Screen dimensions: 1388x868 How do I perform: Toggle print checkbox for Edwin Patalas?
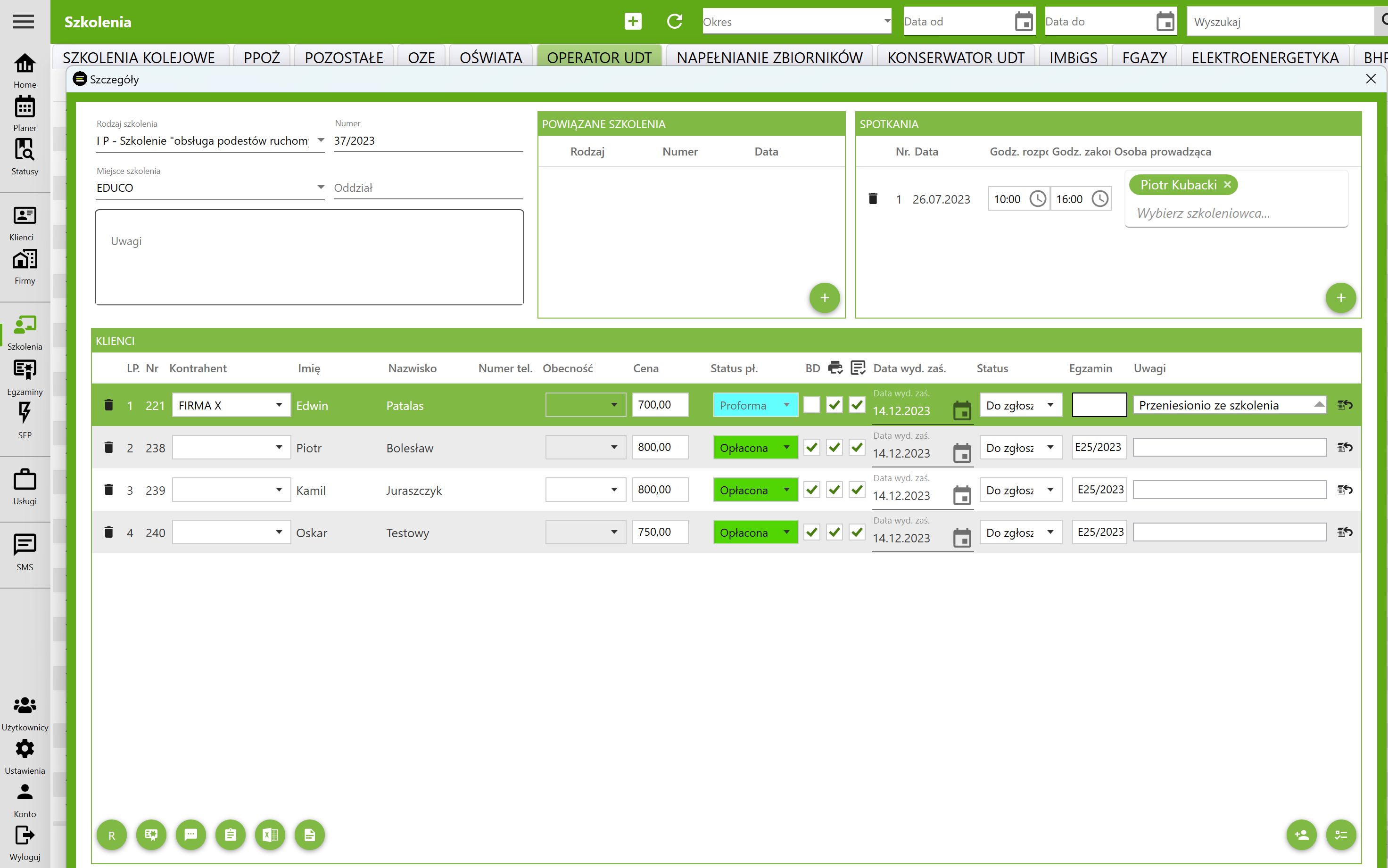tap(834, 405)
